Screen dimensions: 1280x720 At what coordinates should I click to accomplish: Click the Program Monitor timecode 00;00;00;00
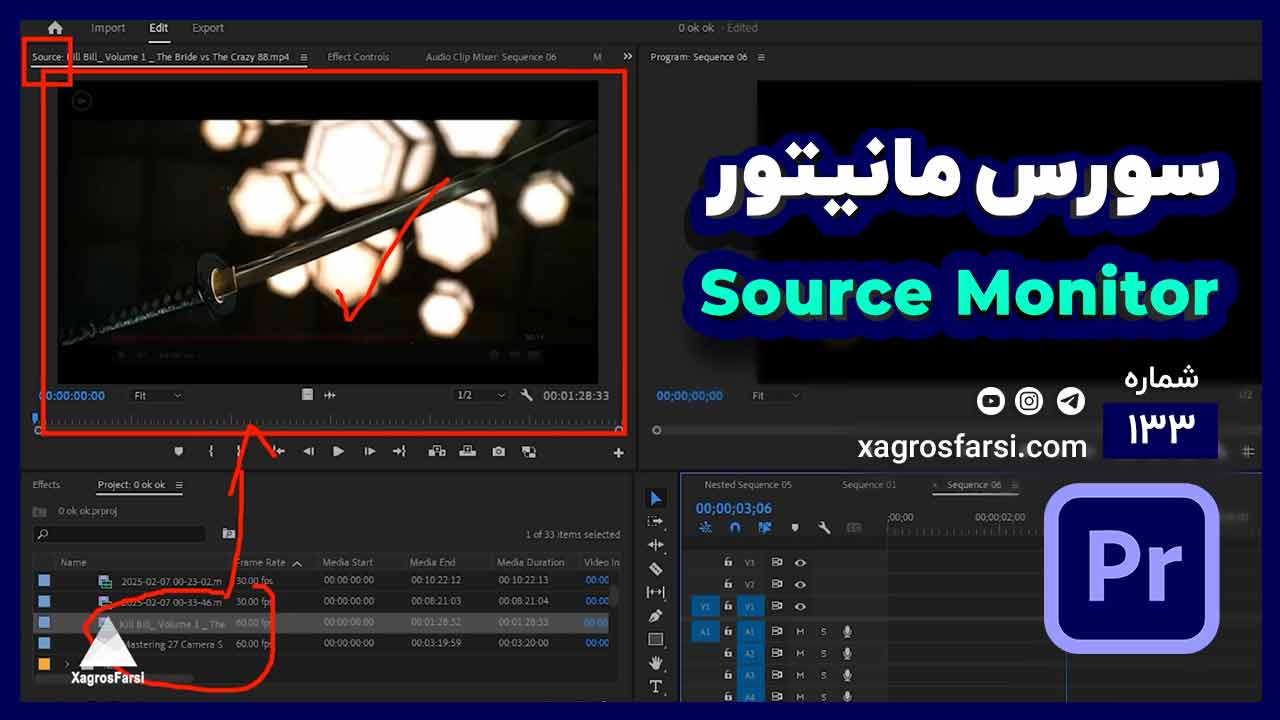click(689, 396)
